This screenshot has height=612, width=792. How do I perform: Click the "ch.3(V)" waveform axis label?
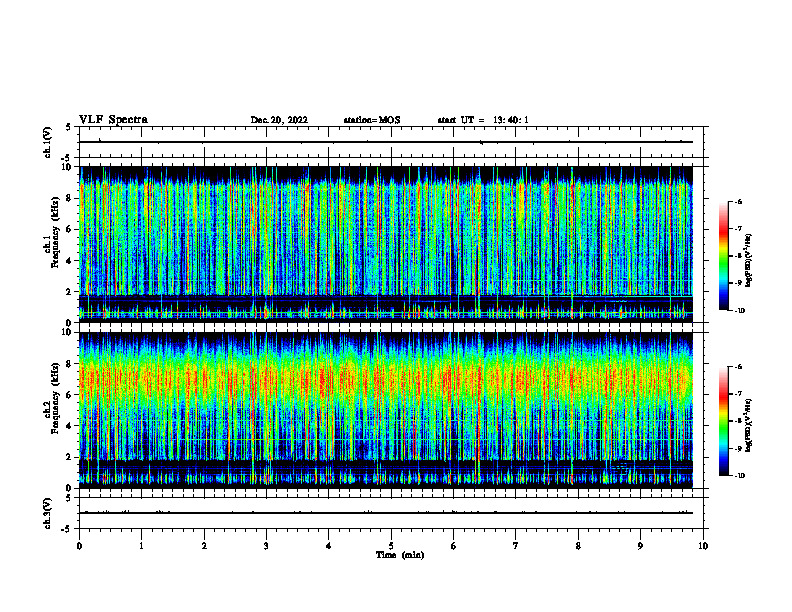coord(47,513)
